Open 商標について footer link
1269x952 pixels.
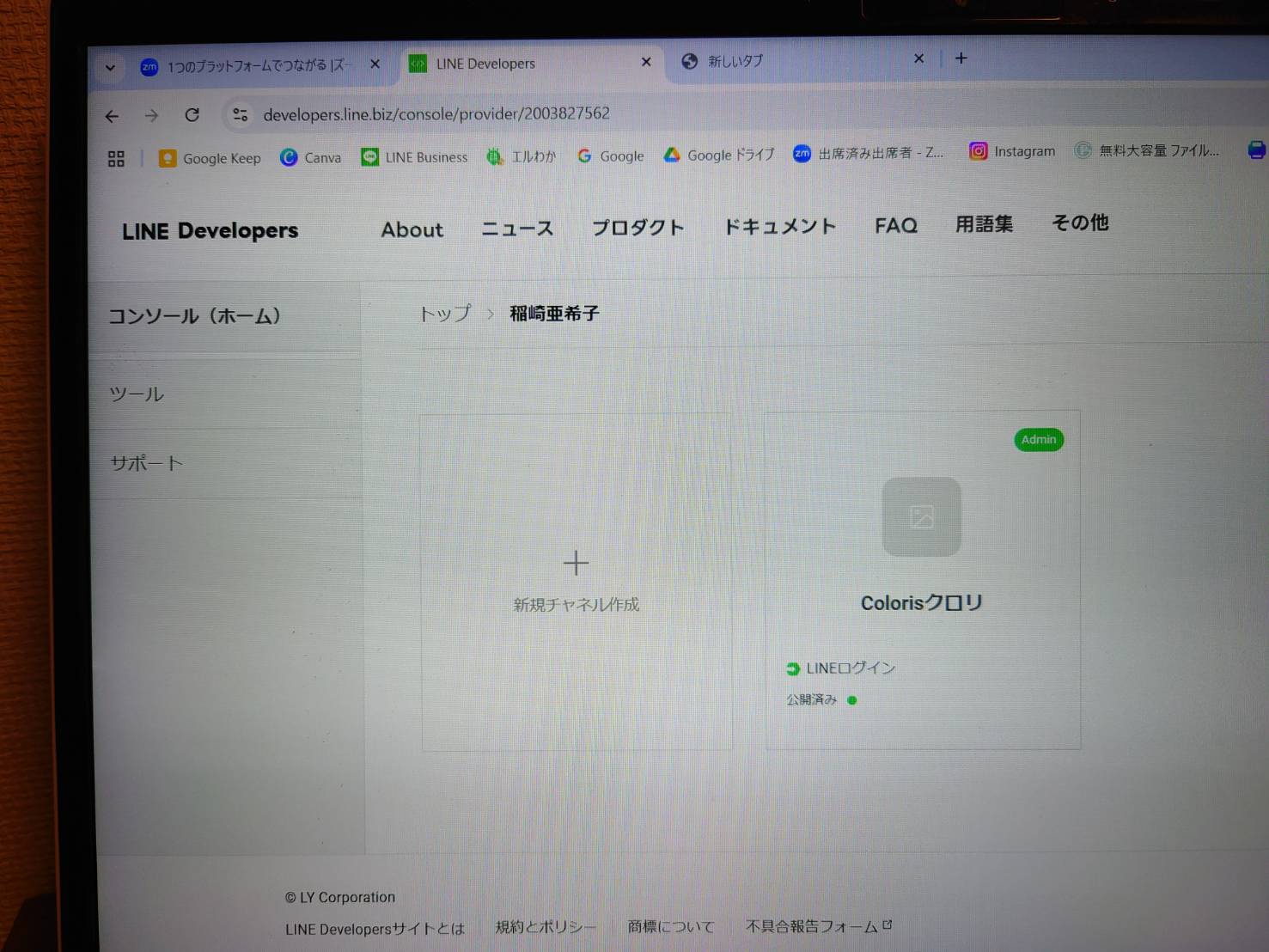671,926
